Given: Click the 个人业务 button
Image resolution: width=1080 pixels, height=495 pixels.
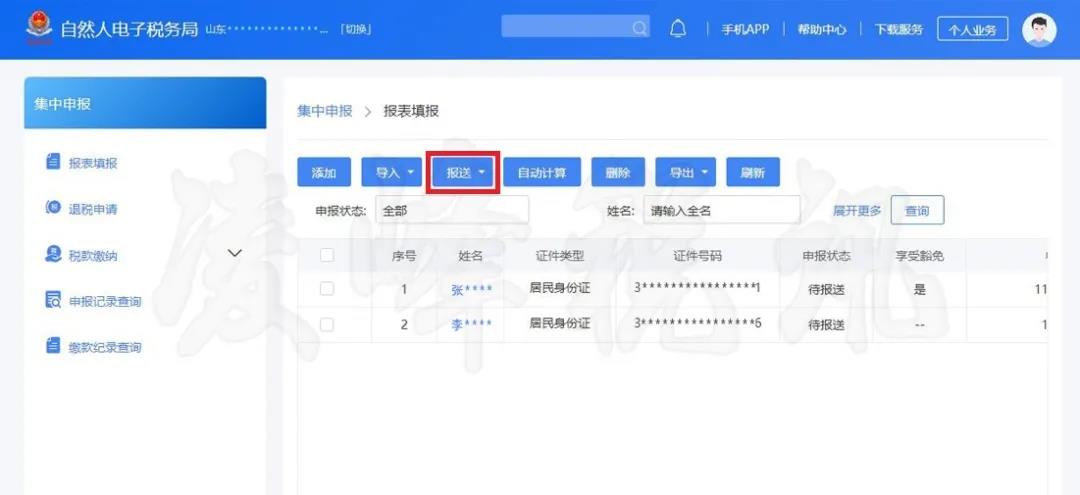Looking at the screenshot, I should (973, 30).
